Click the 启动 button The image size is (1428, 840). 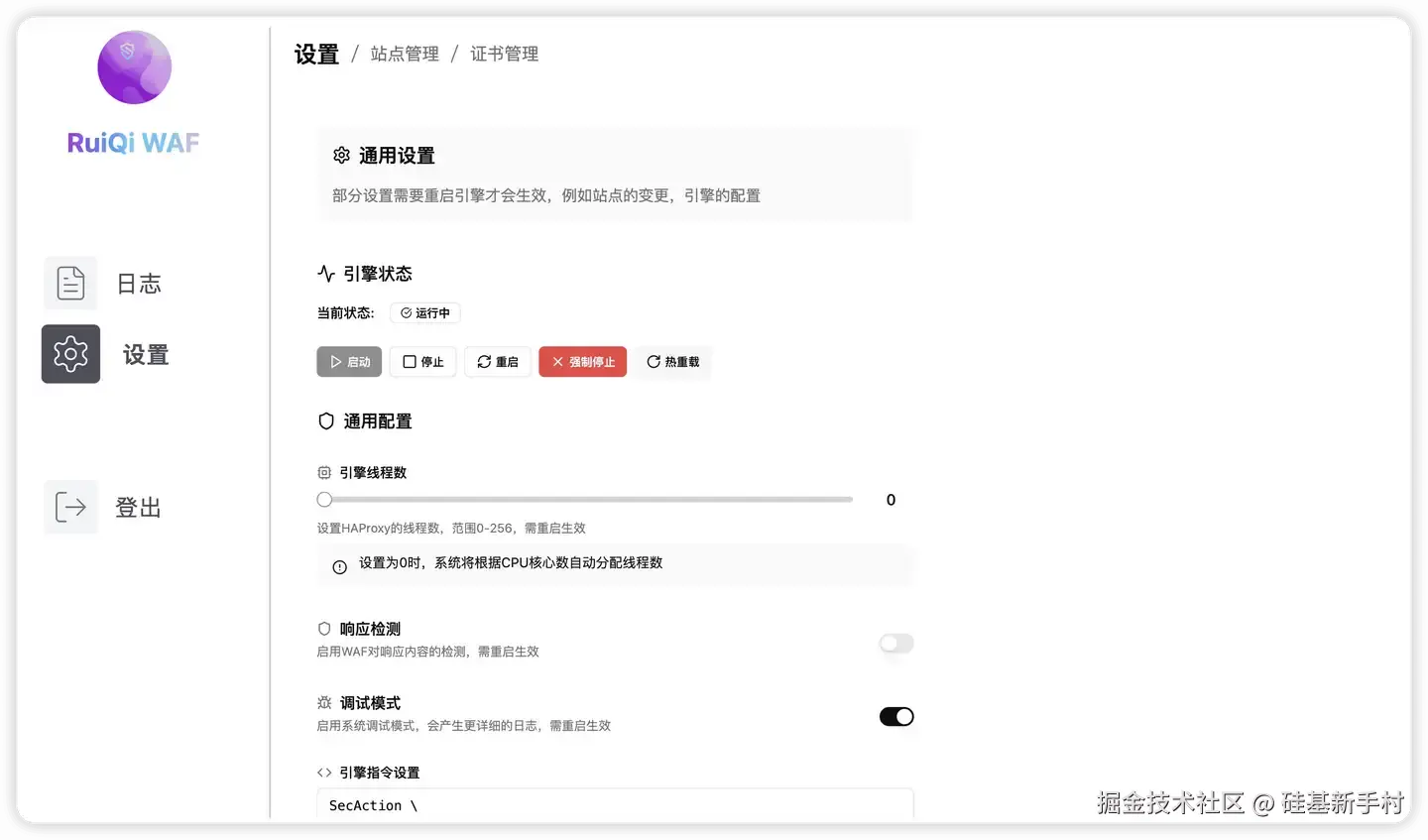tap(349, 361)
